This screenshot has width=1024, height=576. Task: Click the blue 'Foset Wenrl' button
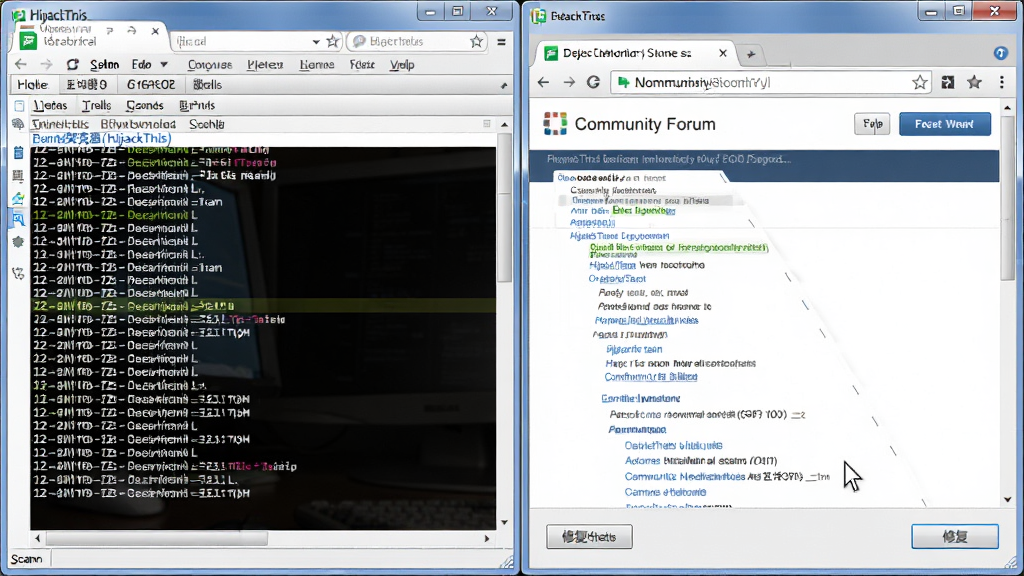click(944, 123)
